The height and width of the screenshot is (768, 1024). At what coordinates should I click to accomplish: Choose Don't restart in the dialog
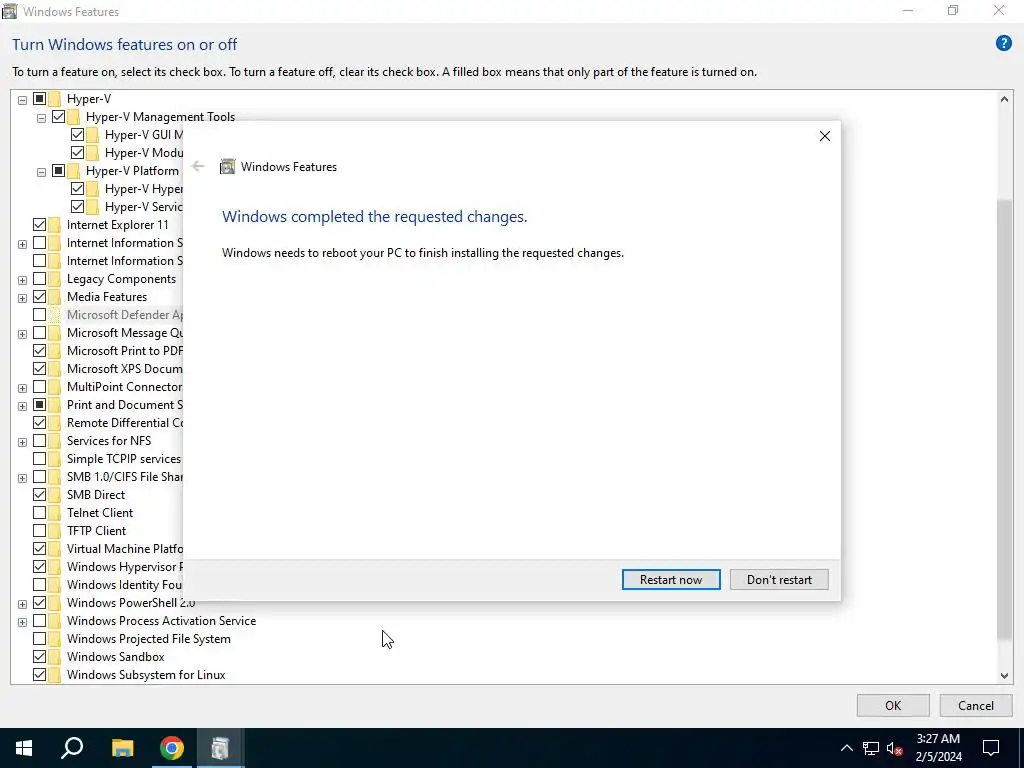tap(779, 579)
